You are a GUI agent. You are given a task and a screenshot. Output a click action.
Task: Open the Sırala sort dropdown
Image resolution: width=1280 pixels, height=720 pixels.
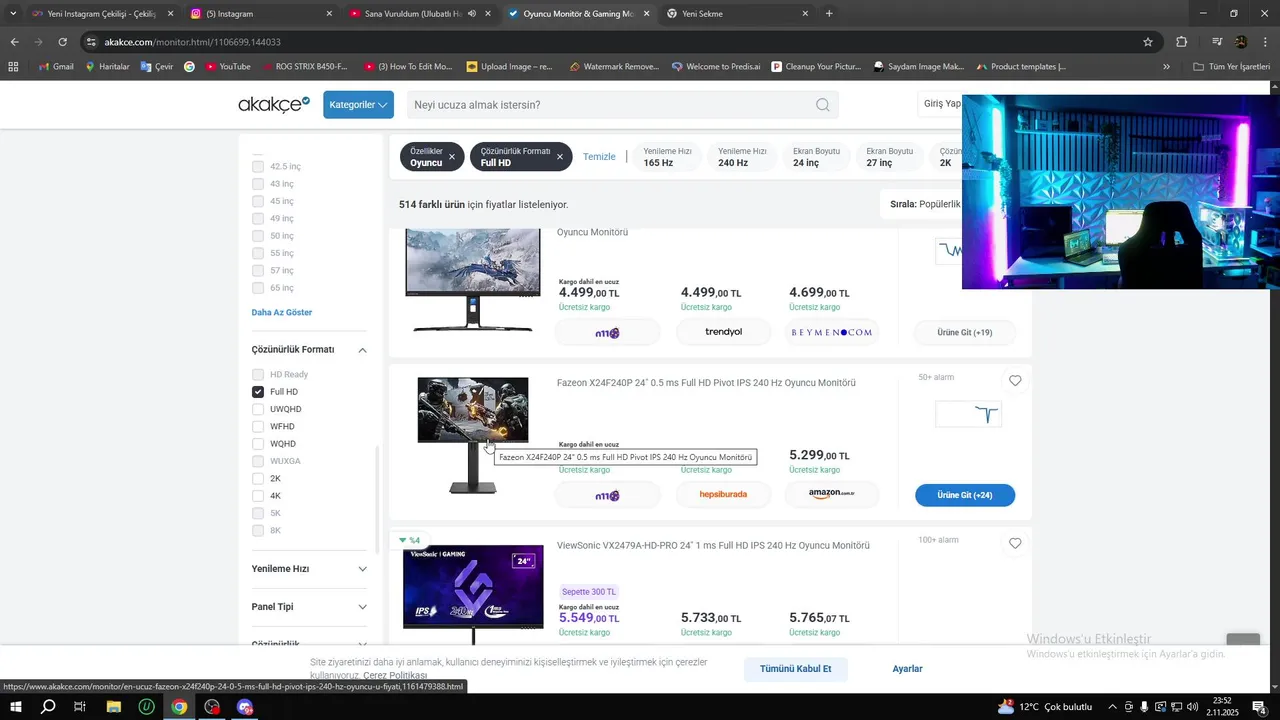click(924, 204)
